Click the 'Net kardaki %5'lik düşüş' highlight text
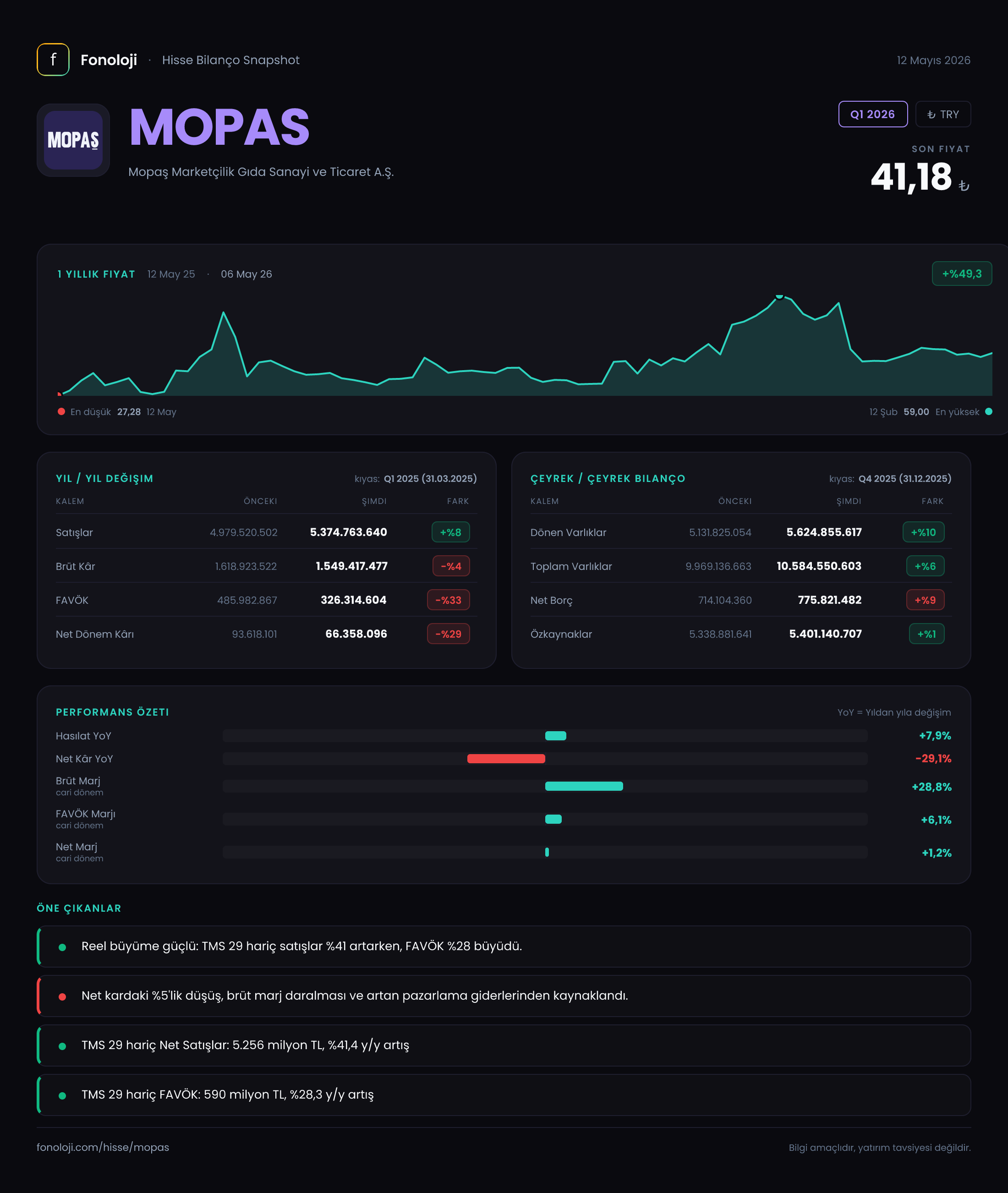This screenshot has height=1193, width=1008. click(x=354, y=996)
